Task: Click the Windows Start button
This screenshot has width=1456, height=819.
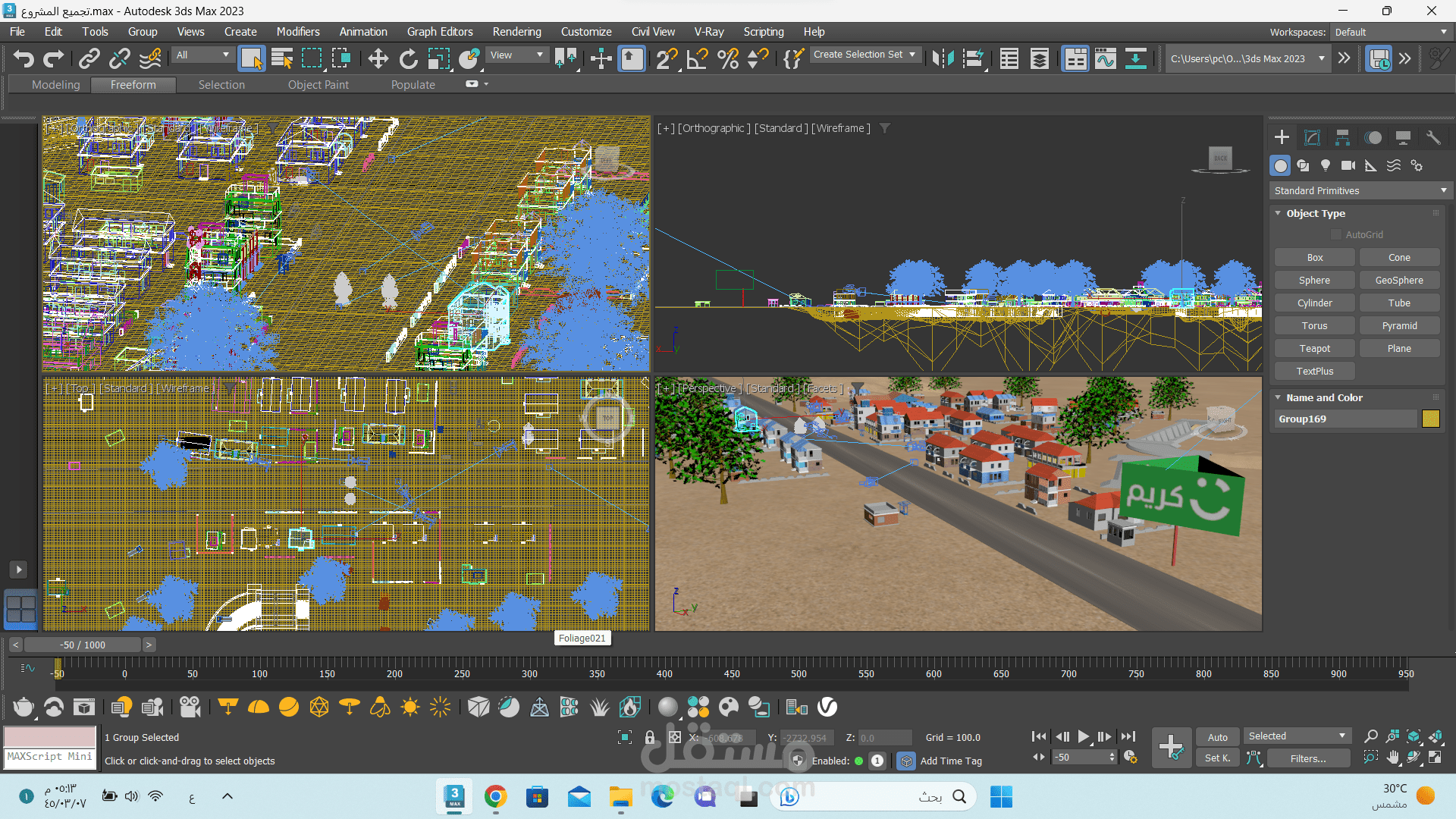Action: coord(1001,796)
